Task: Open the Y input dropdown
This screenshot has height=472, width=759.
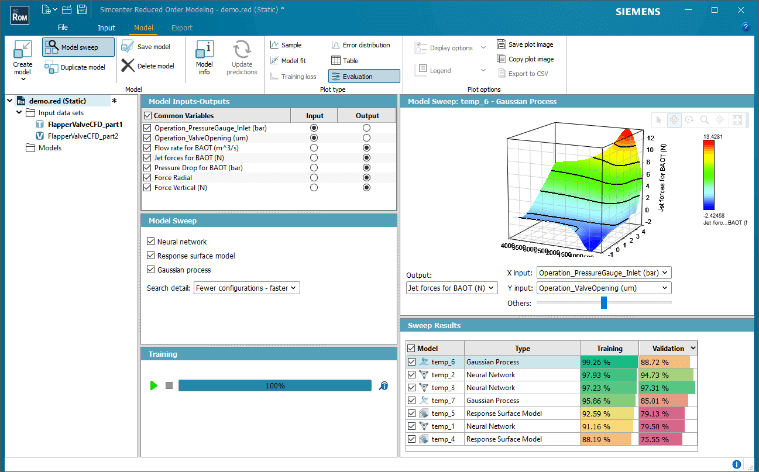Action: pyautogui.click(x=604, y=288)
